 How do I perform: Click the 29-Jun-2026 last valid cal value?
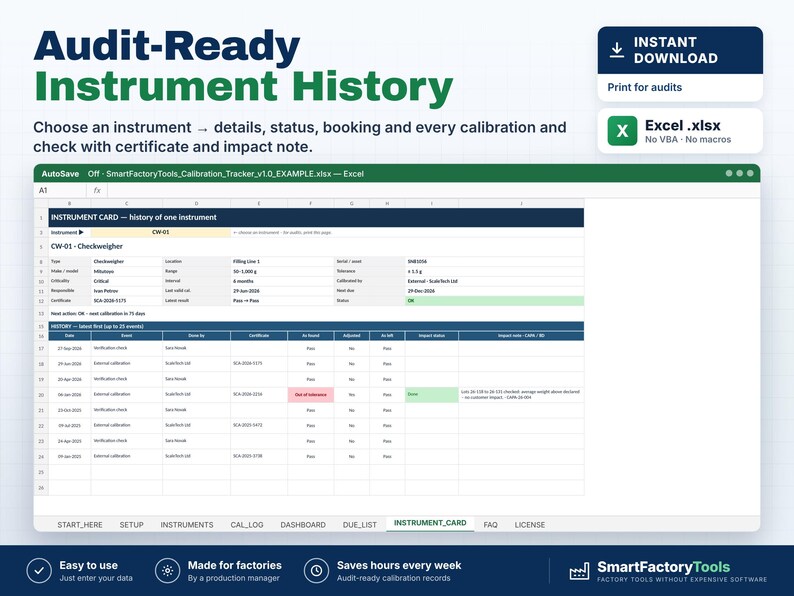pos(246,291)
